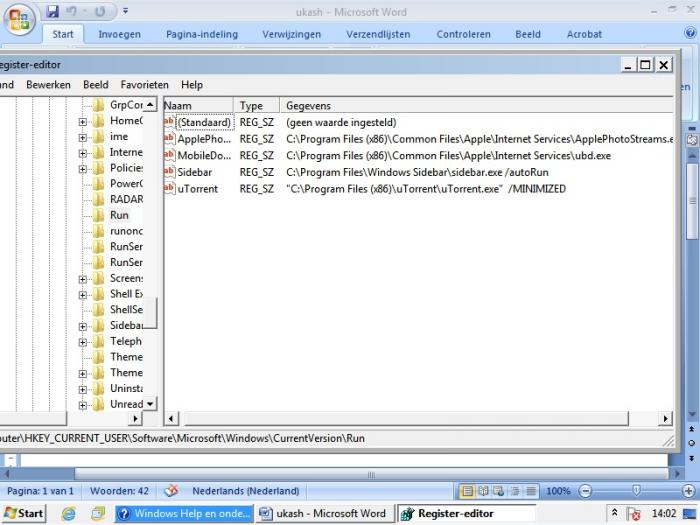Open the Verzendlijsten ribbon tab
The width and height of the screenshot is (700, 525).
coord(378,34)
